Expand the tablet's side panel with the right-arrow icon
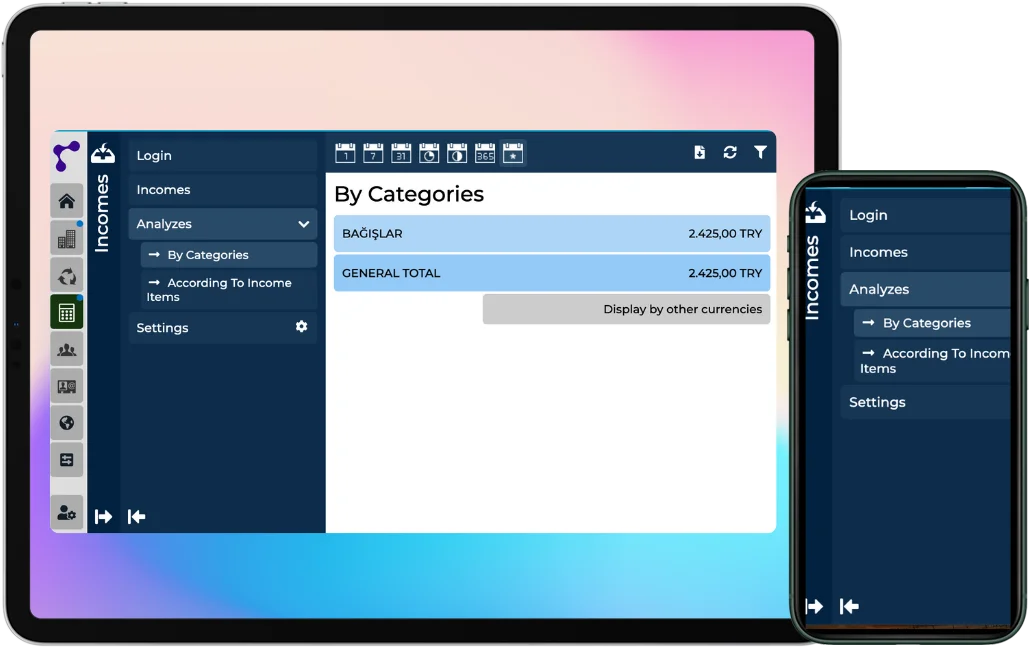The width and height of the screenshot is (1029, 647). [x=103, y=516]
